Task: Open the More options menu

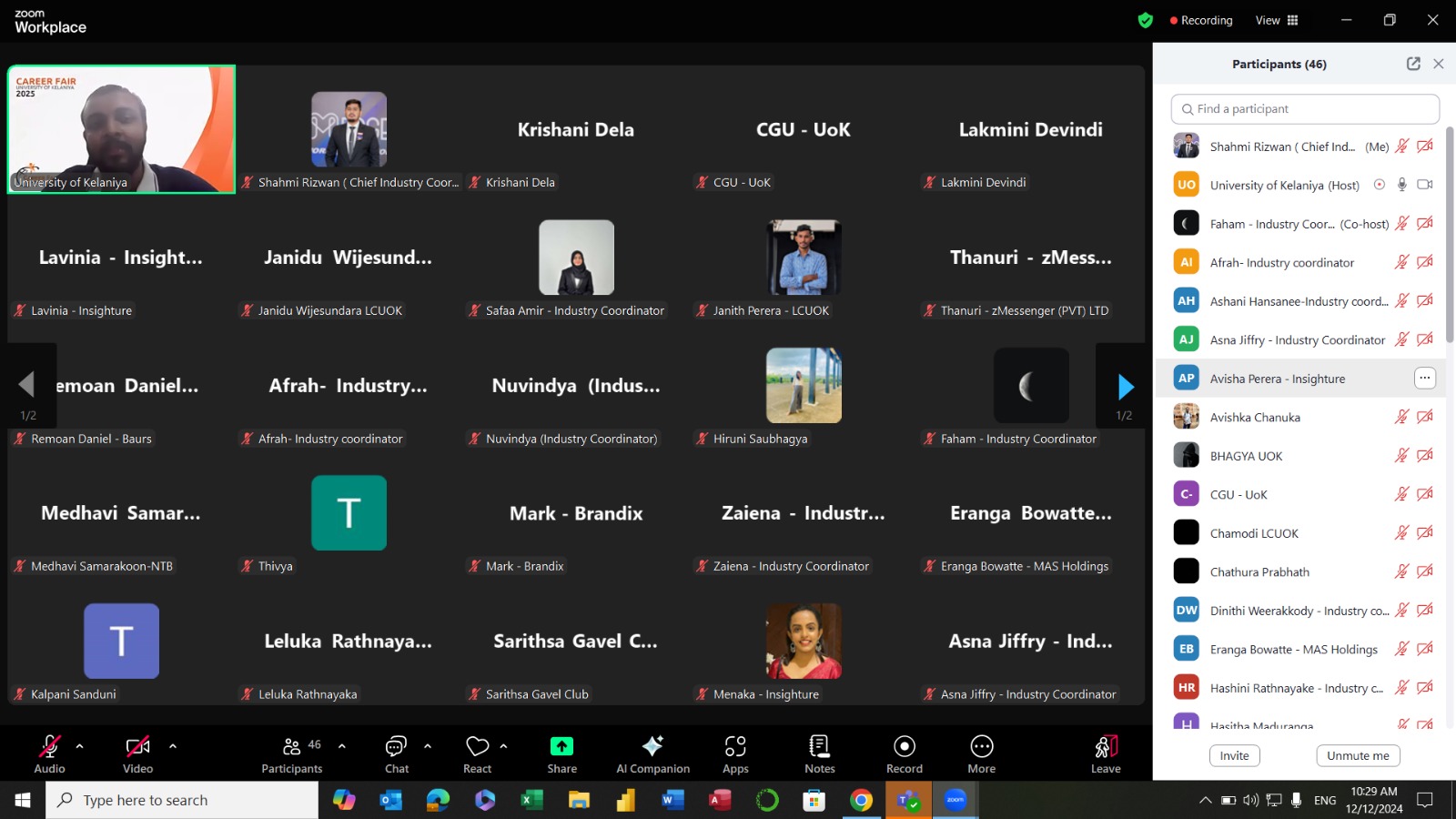Action: [981, 754]
